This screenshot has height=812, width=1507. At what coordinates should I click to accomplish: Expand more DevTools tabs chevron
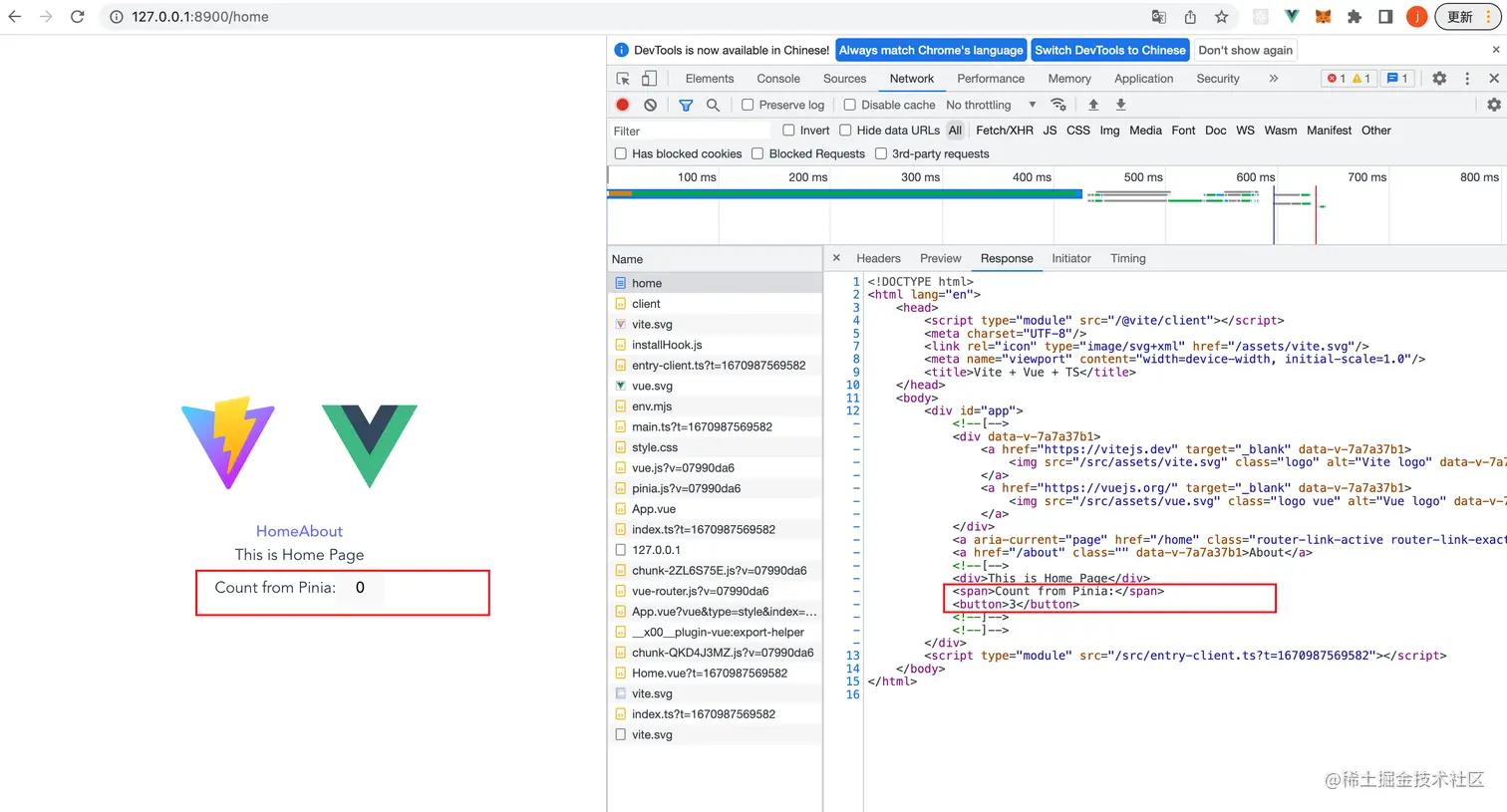1273,79
